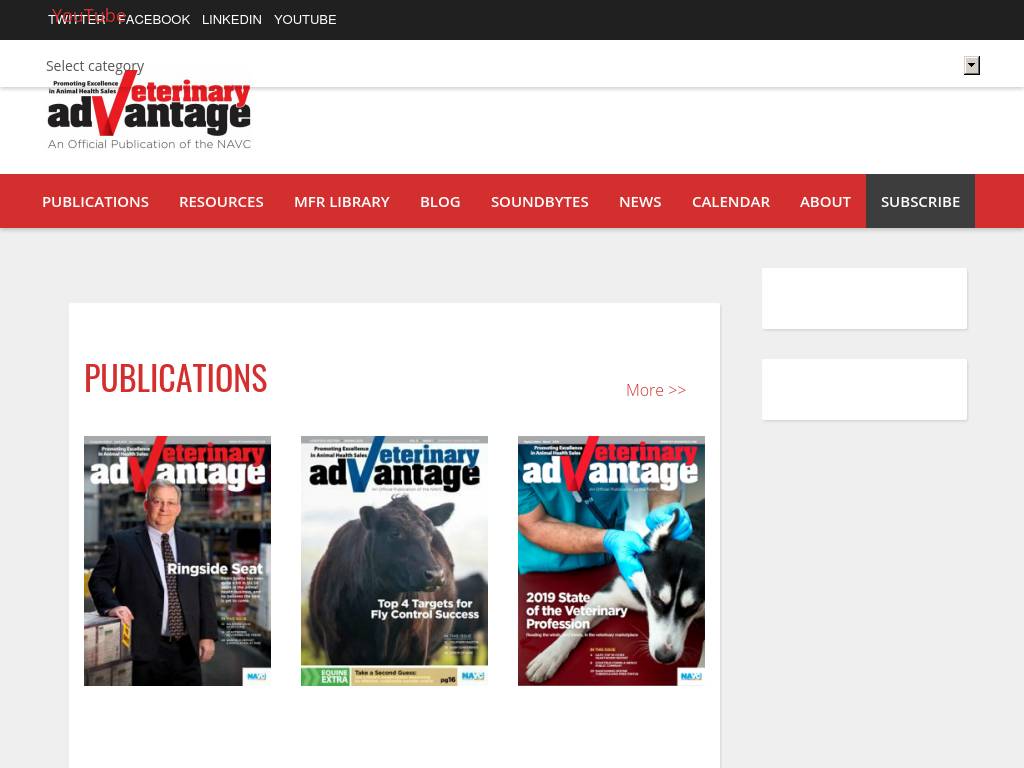Open MFR Library from the nav bar
Screen dimensions: 1024x768
tap(341, 201)
